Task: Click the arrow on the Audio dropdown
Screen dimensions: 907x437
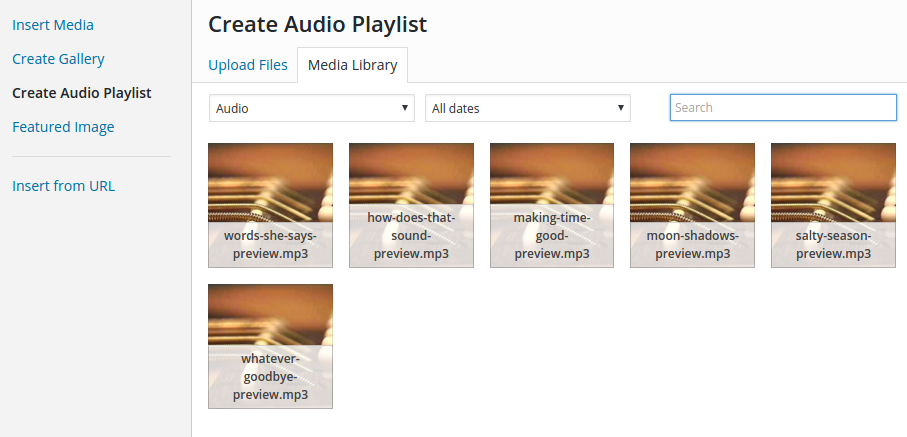Action: [405, 108]
